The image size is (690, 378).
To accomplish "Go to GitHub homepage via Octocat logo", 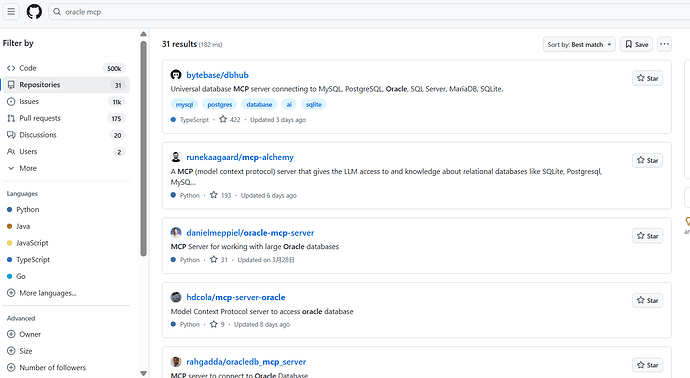I will click(x=34, y=11).
